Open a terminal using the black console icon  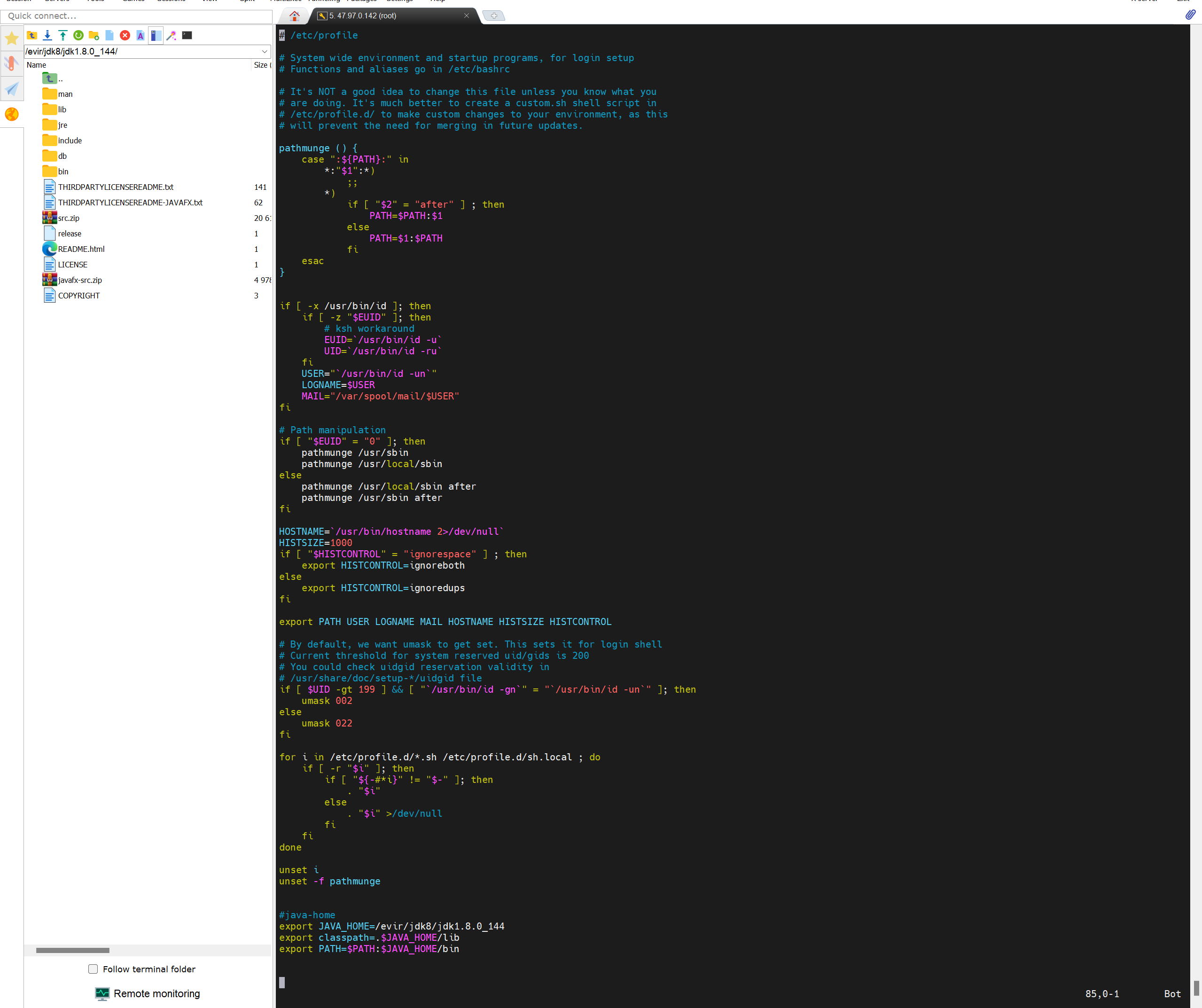point(187,36)
